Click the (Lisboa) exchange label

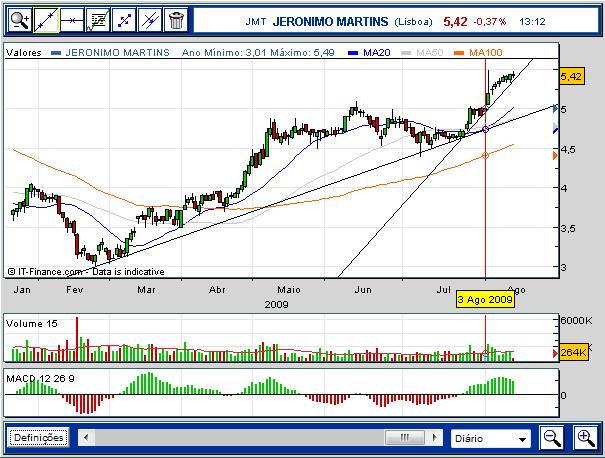[x=413, y=22]
